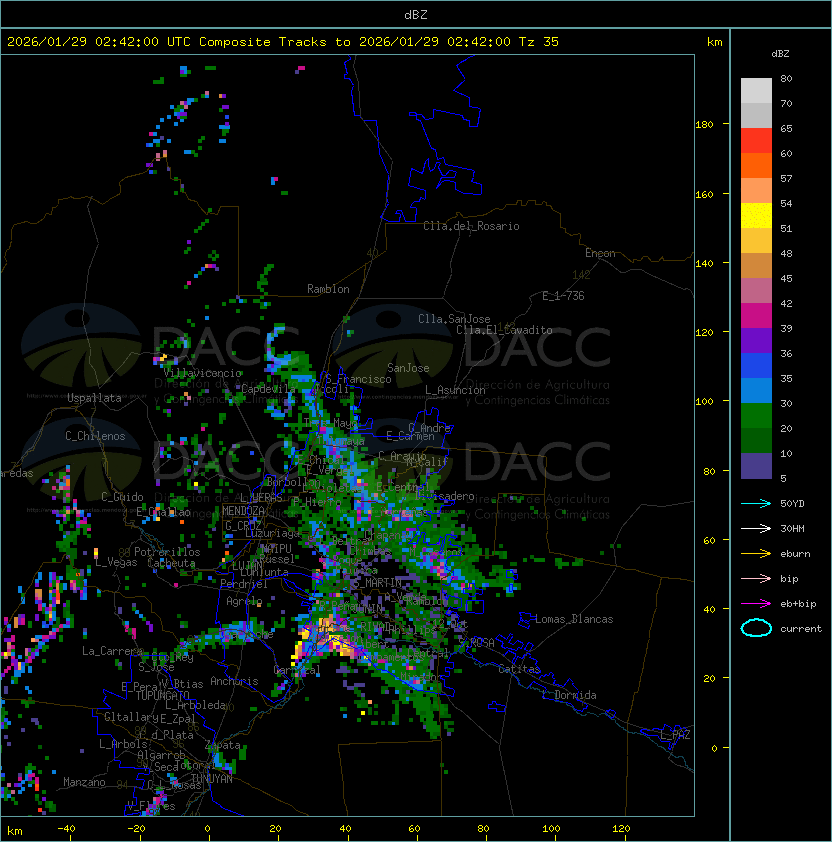Click the 'TUPUNGATO' map label
This screenshot has height=842, width=832.
pos(162,696)
